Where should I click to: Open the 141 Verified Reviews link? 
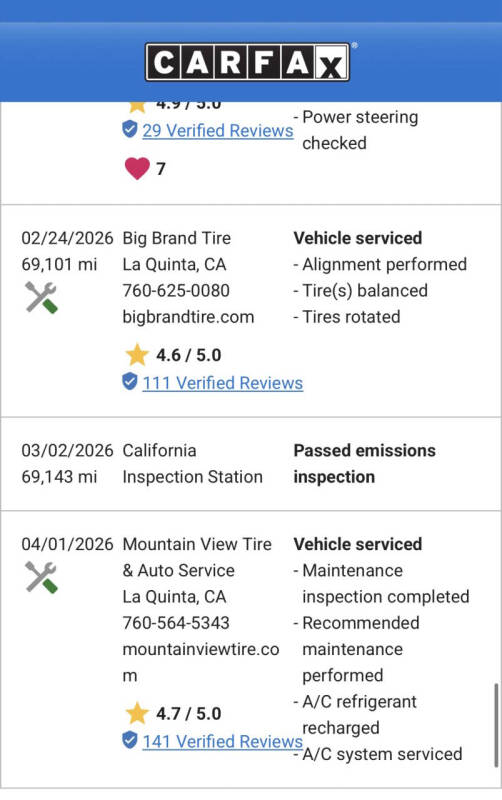point(222,741)
